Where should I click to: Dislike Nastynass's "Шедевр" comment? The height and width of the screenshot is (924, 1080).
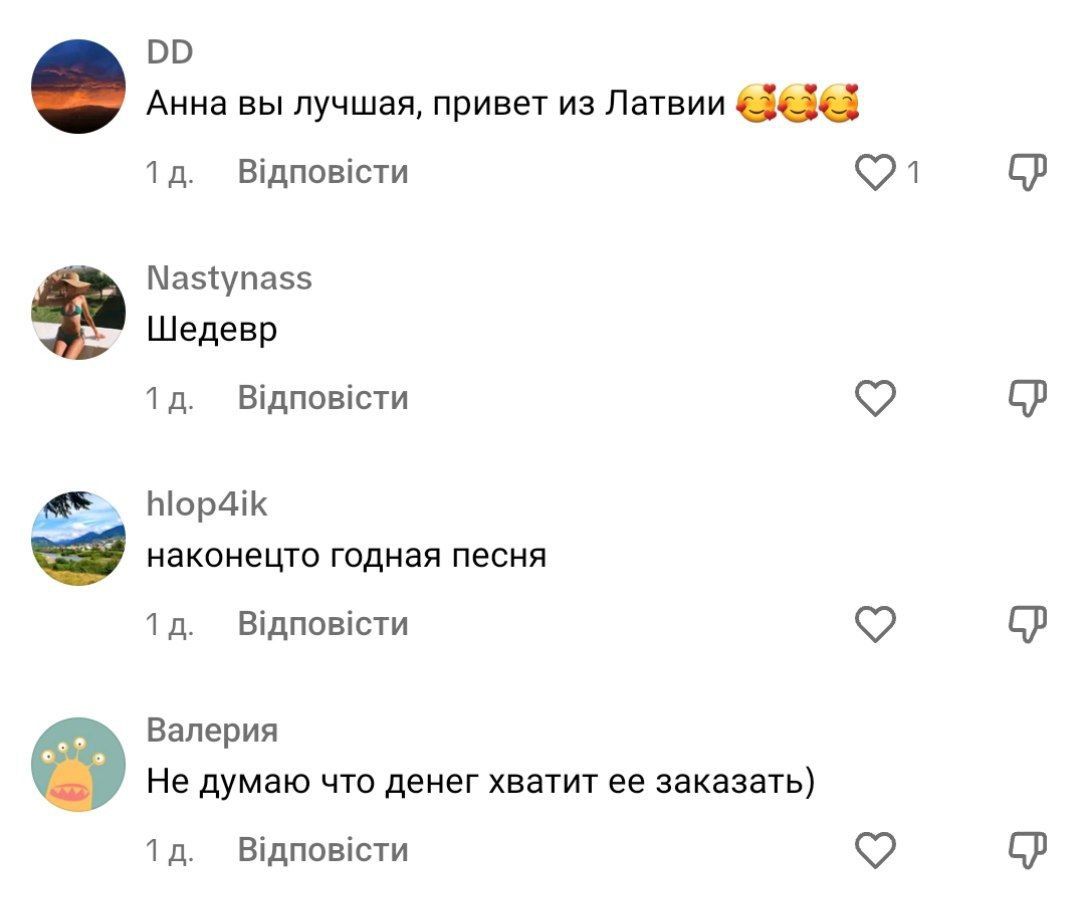pyautogui.click(x=1028, y=398)
